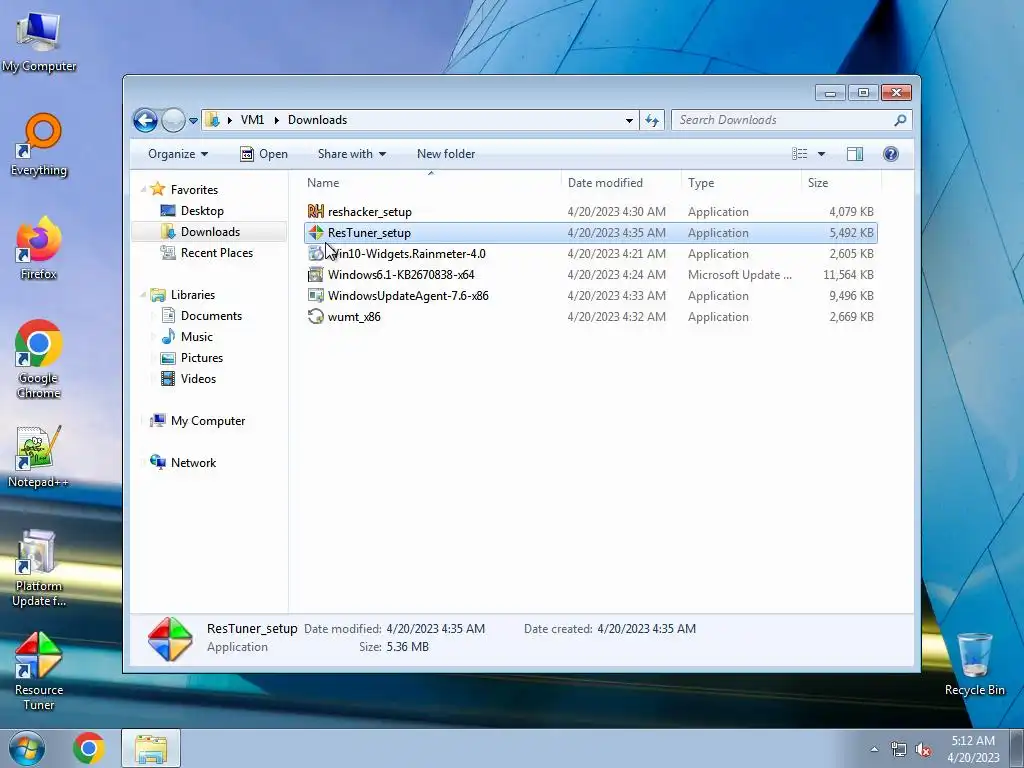Select the reshacker_setup file icon
This screenshot has width=1024, height=768.
(316, 212)
